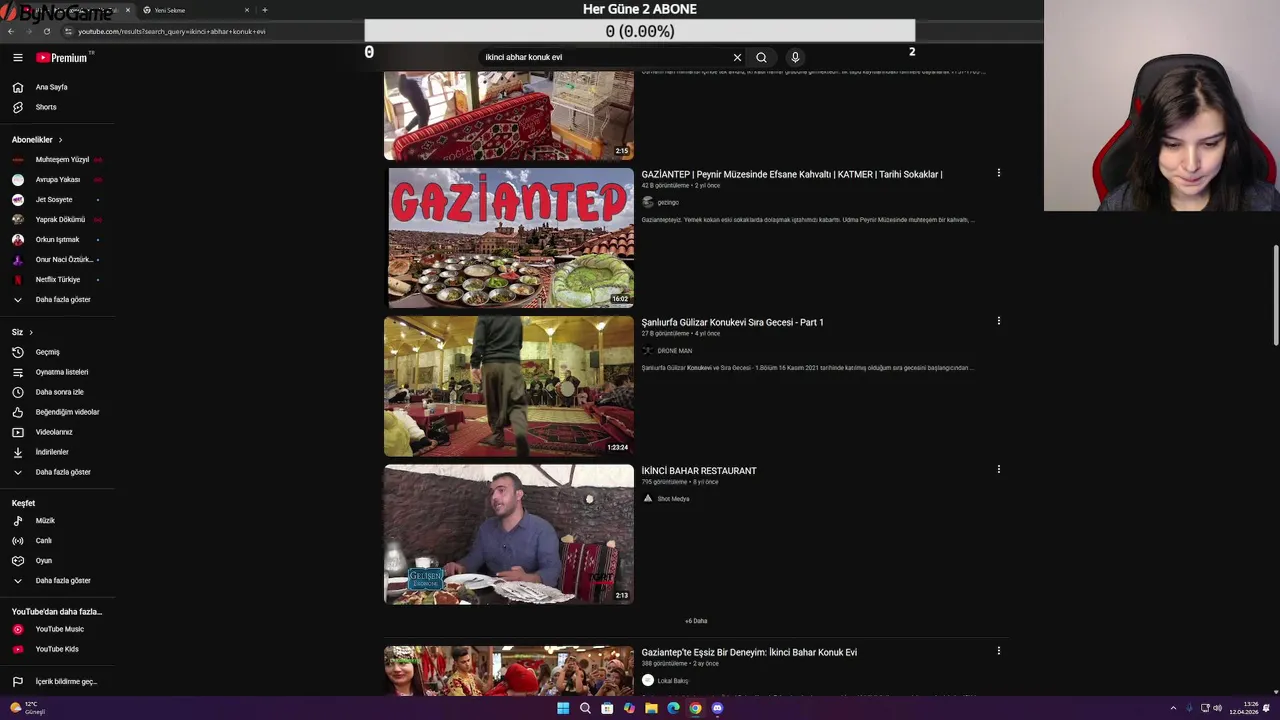Open Windows taskbar search
Image resolution: width=1280 pixels, height=720 pixels.
[x=585, y=708]
